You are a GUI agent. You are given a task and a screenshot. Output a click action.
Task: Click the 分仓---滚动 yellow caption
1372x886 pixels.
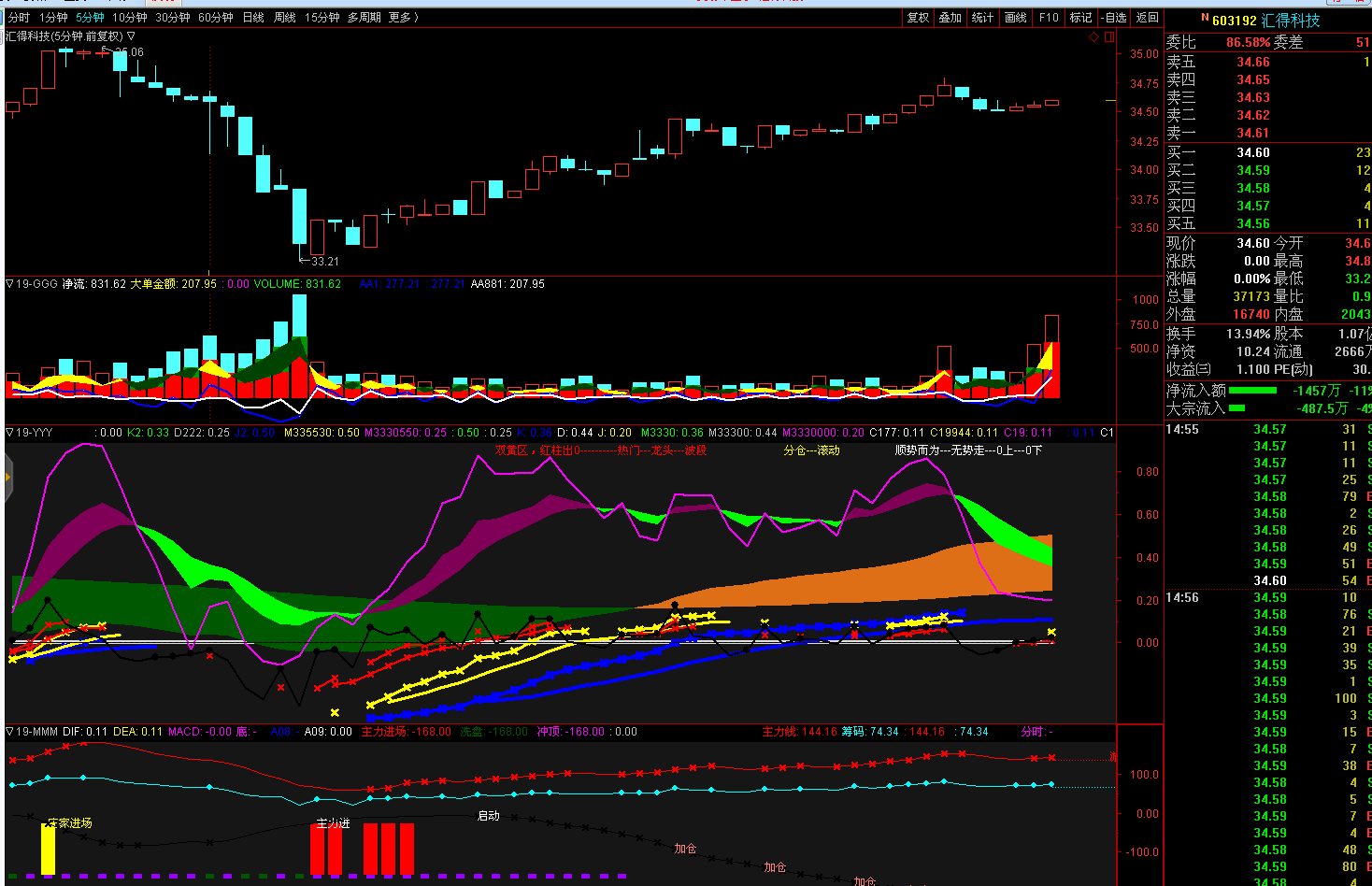[x=811, y=450]
